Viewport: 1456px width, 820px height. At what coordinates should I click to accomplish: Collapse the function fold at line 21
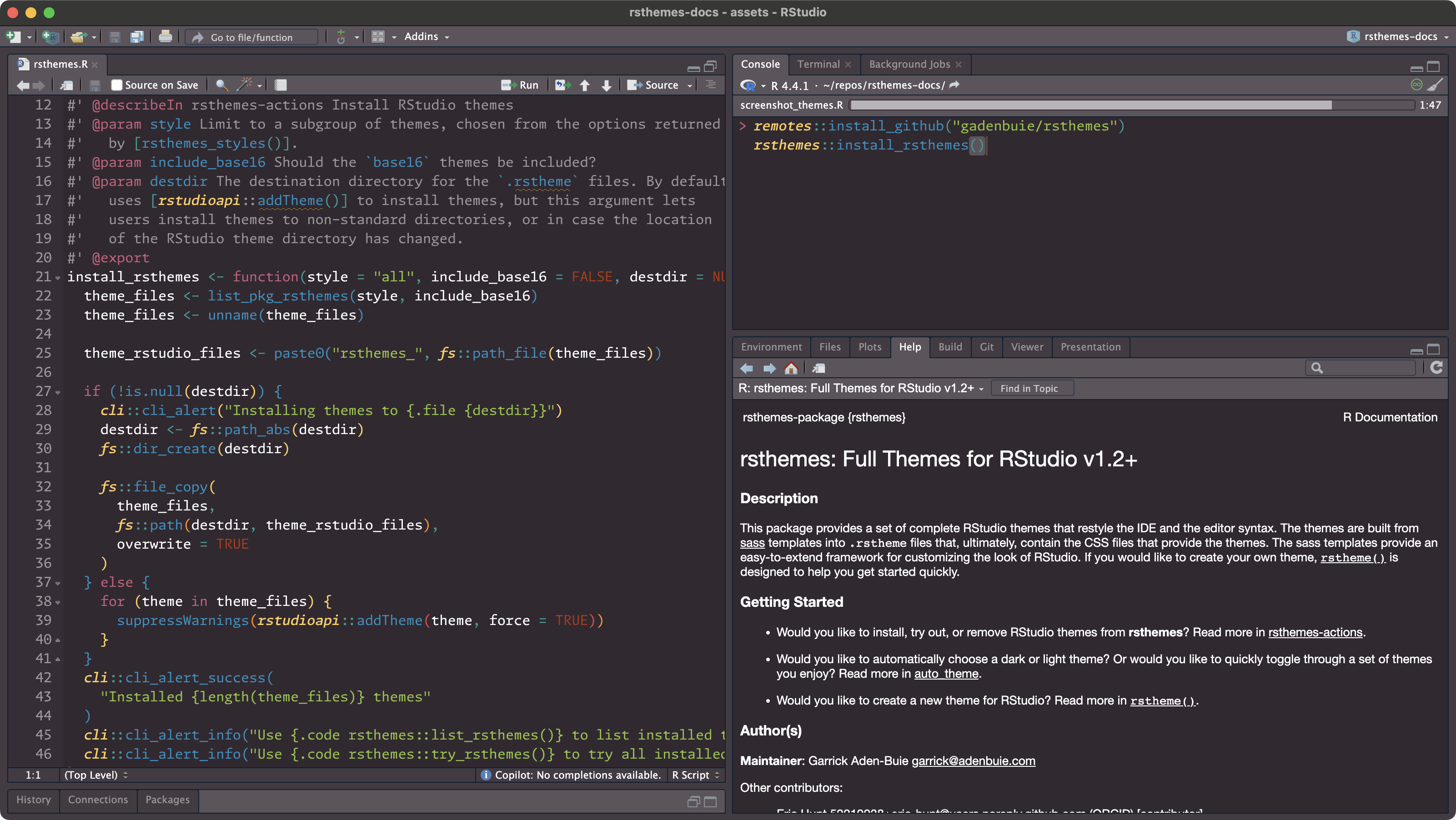[x=58, y=278]
